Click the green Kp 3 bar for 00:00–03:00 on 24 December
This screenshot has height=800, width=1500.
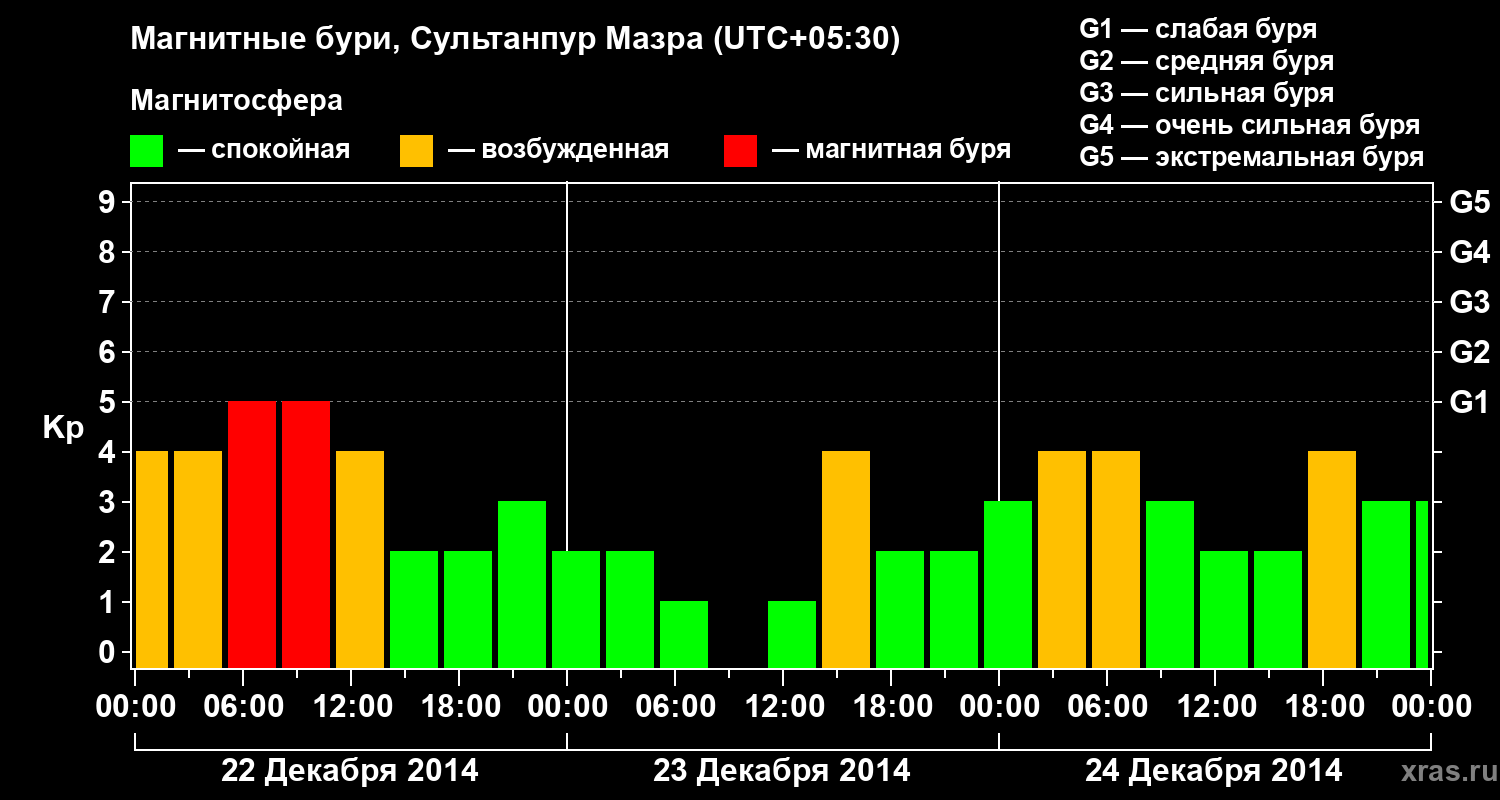[1008, 584]
